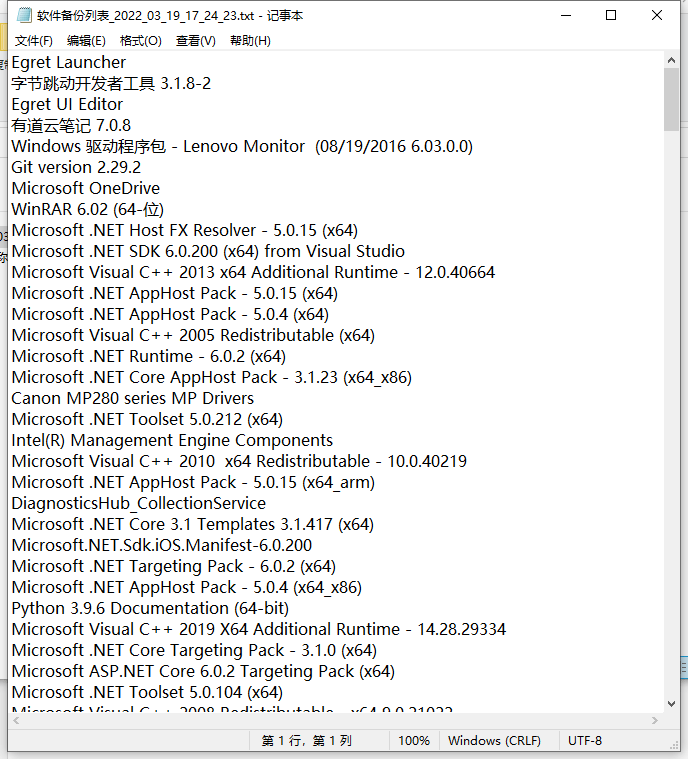
Task: Click the 'Visual C++ 2013 x64 Additional Runtime' line
Action: [x=253, y=272]
